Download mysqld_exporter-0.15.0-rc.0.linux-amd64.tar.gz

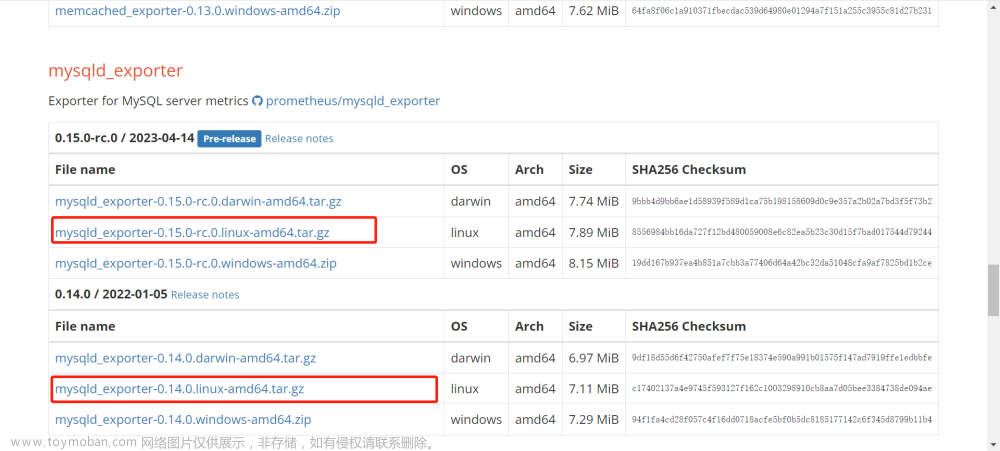pyautogui.click(x=192, y=233)
